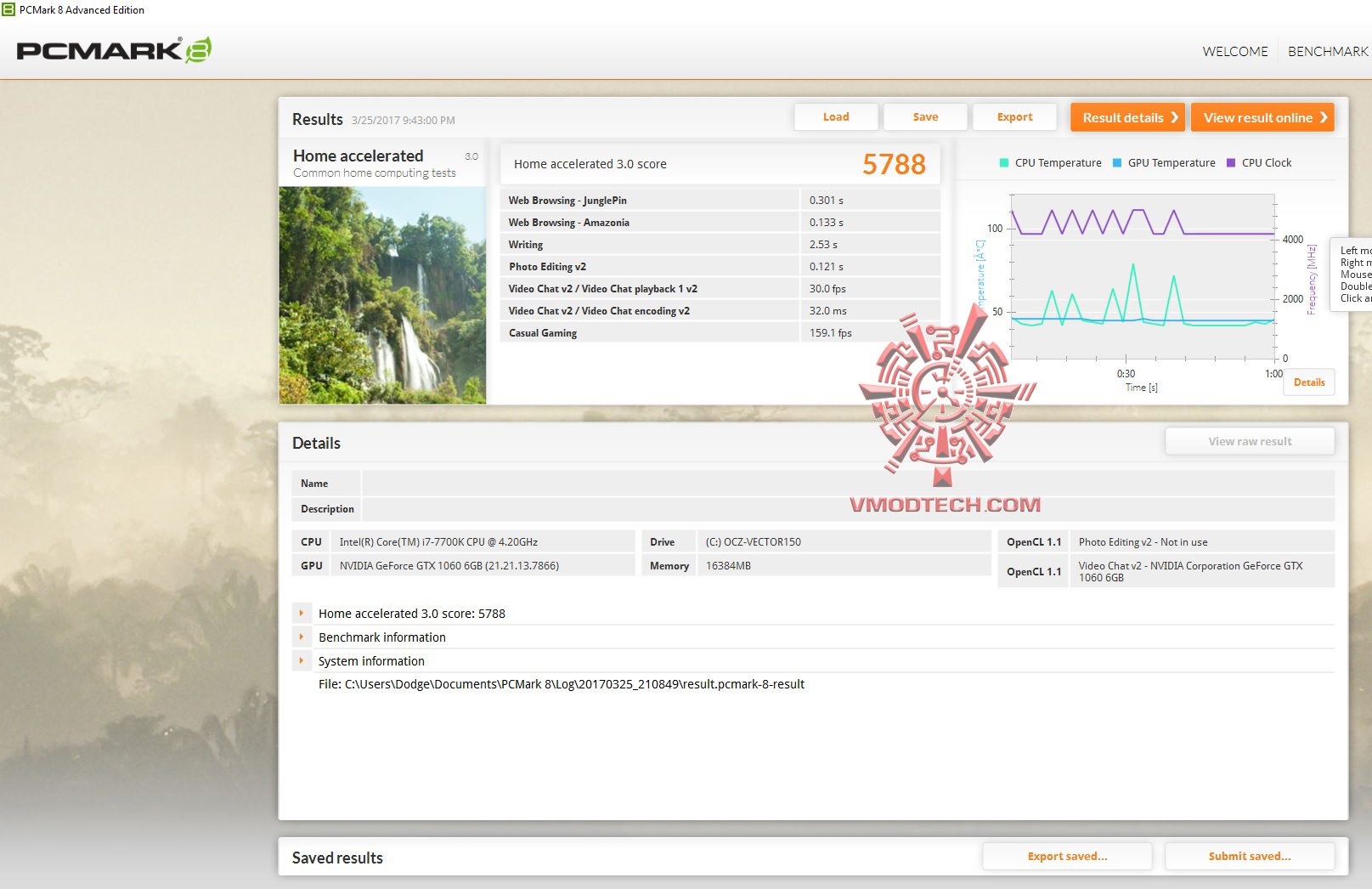Image resolution: width=1372 pixels, height=889 pixels.
Task: Open Result details
Action: click(1127, 117)
